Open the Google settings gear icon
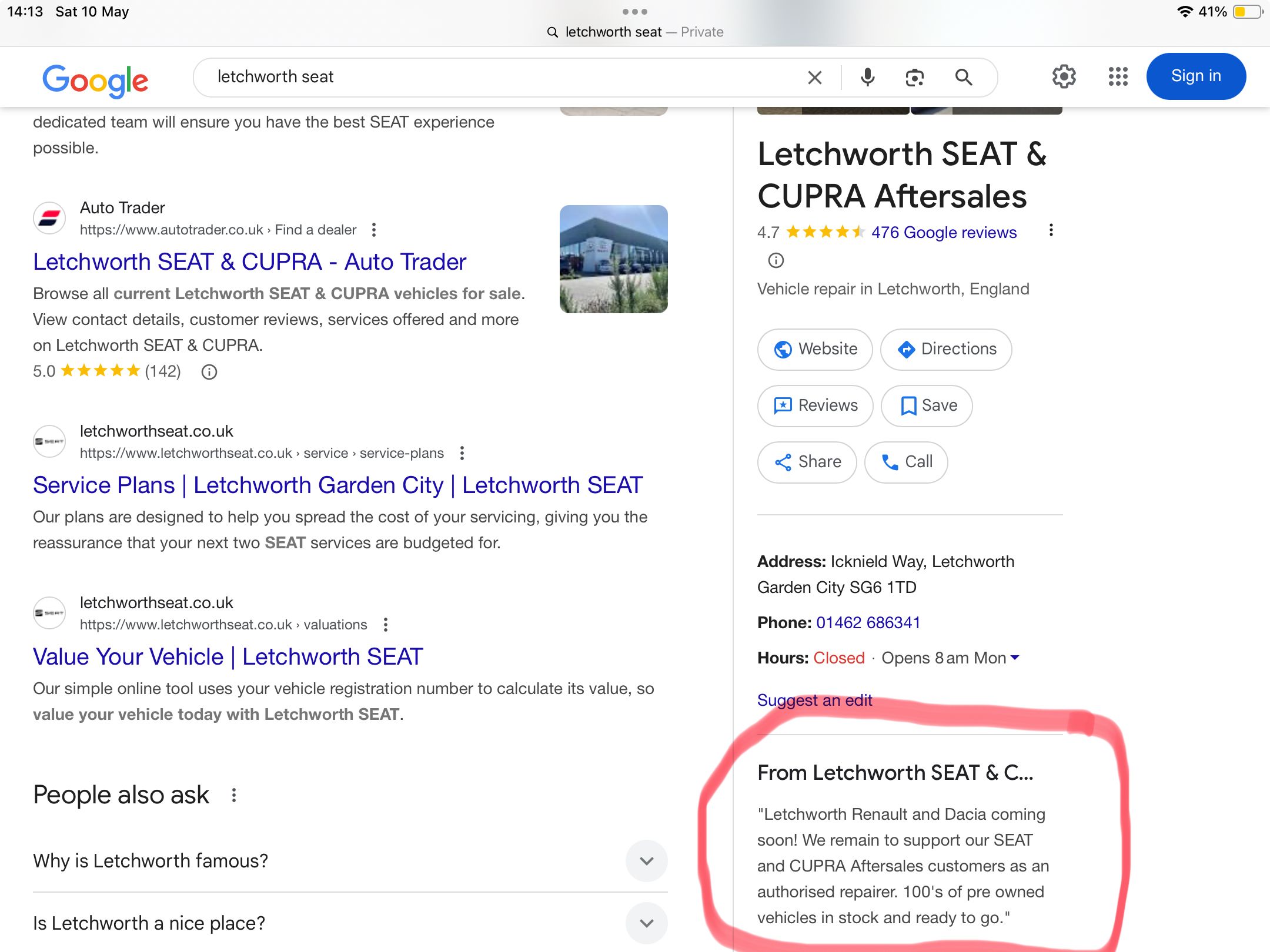1270x952 pixels. point(1064,76)
